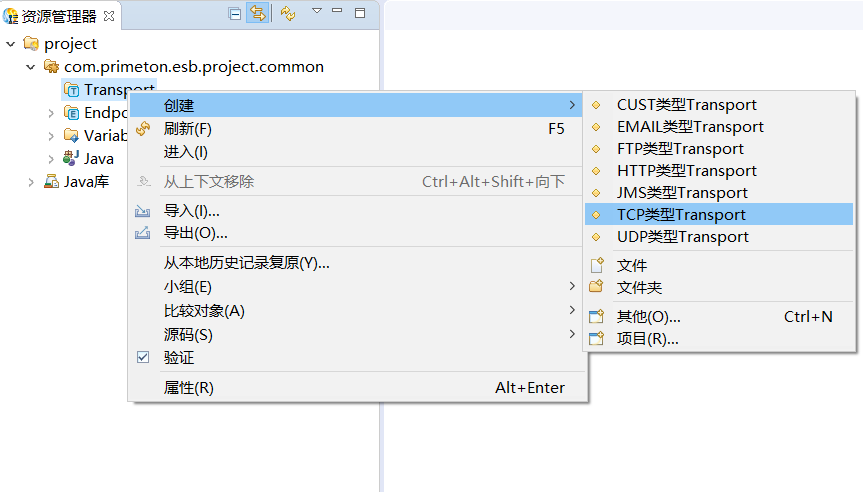Viewport: 863px width, 492px height.
Task: Toggle the 验证 checkbox menu item
Action: 143,357
